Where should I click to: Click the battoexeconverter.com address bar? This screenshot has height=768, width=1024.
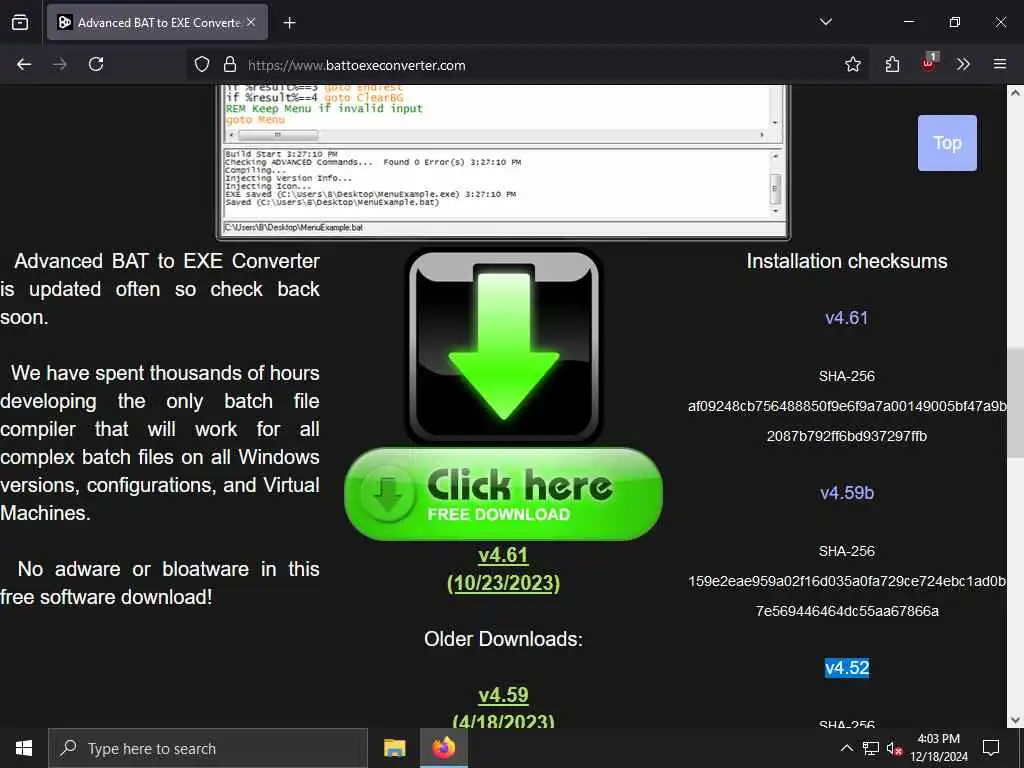coord(526,65)
